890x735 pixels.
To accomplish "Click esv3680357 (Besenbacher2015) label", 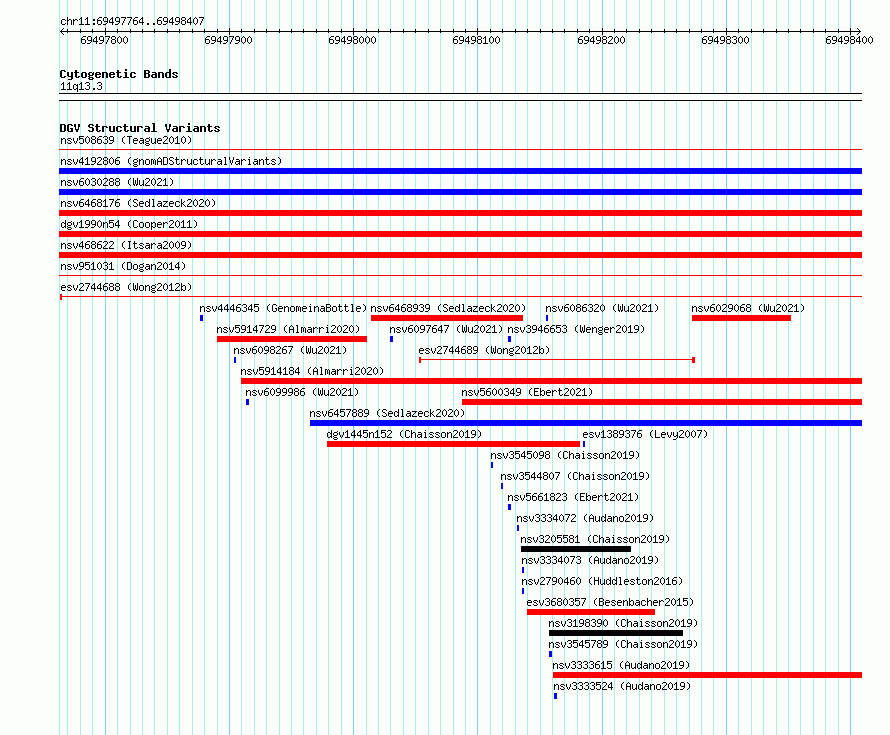I will [x=610, y=602].
